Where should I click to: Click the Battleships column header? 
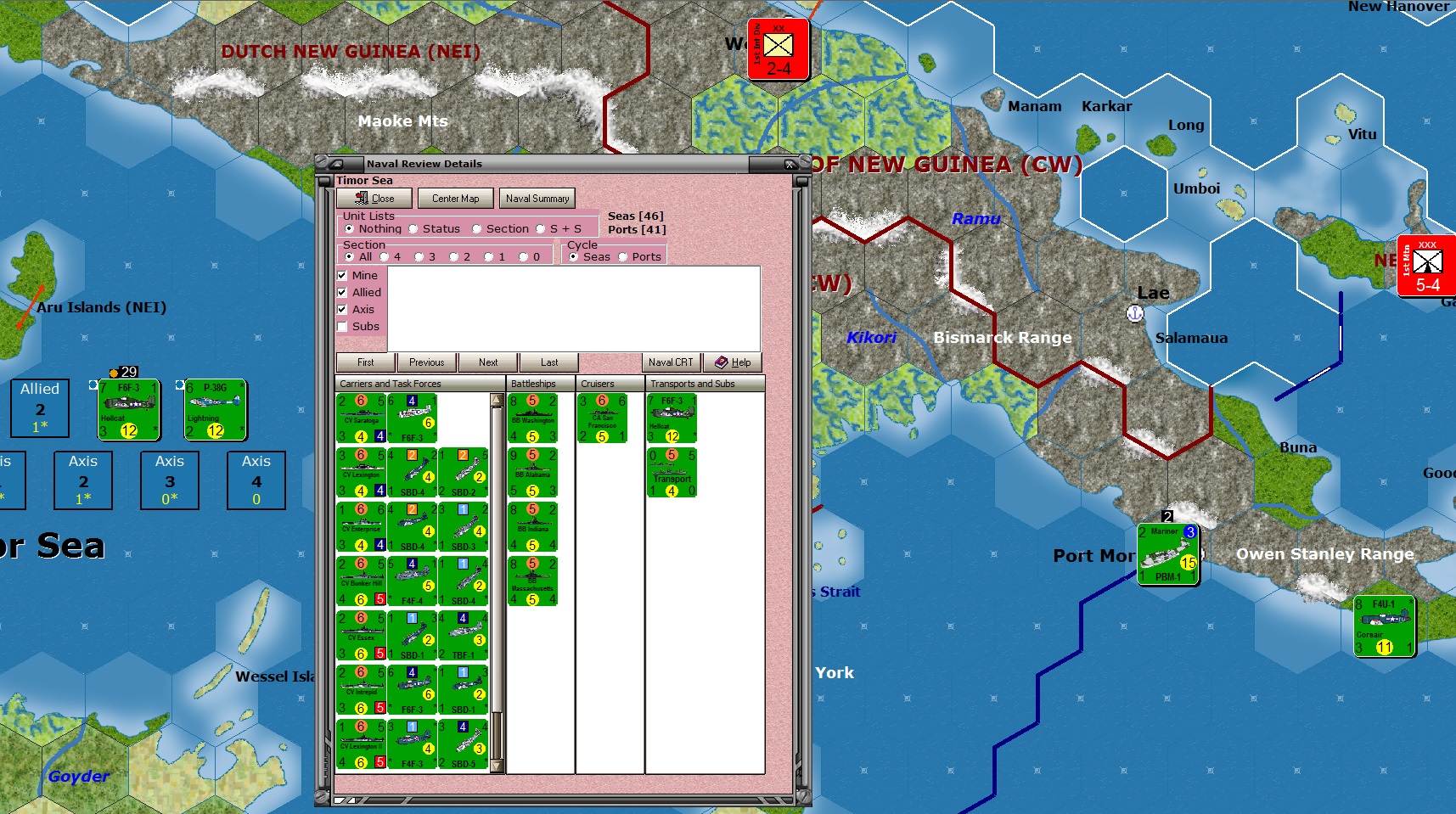tap(541, 384)
